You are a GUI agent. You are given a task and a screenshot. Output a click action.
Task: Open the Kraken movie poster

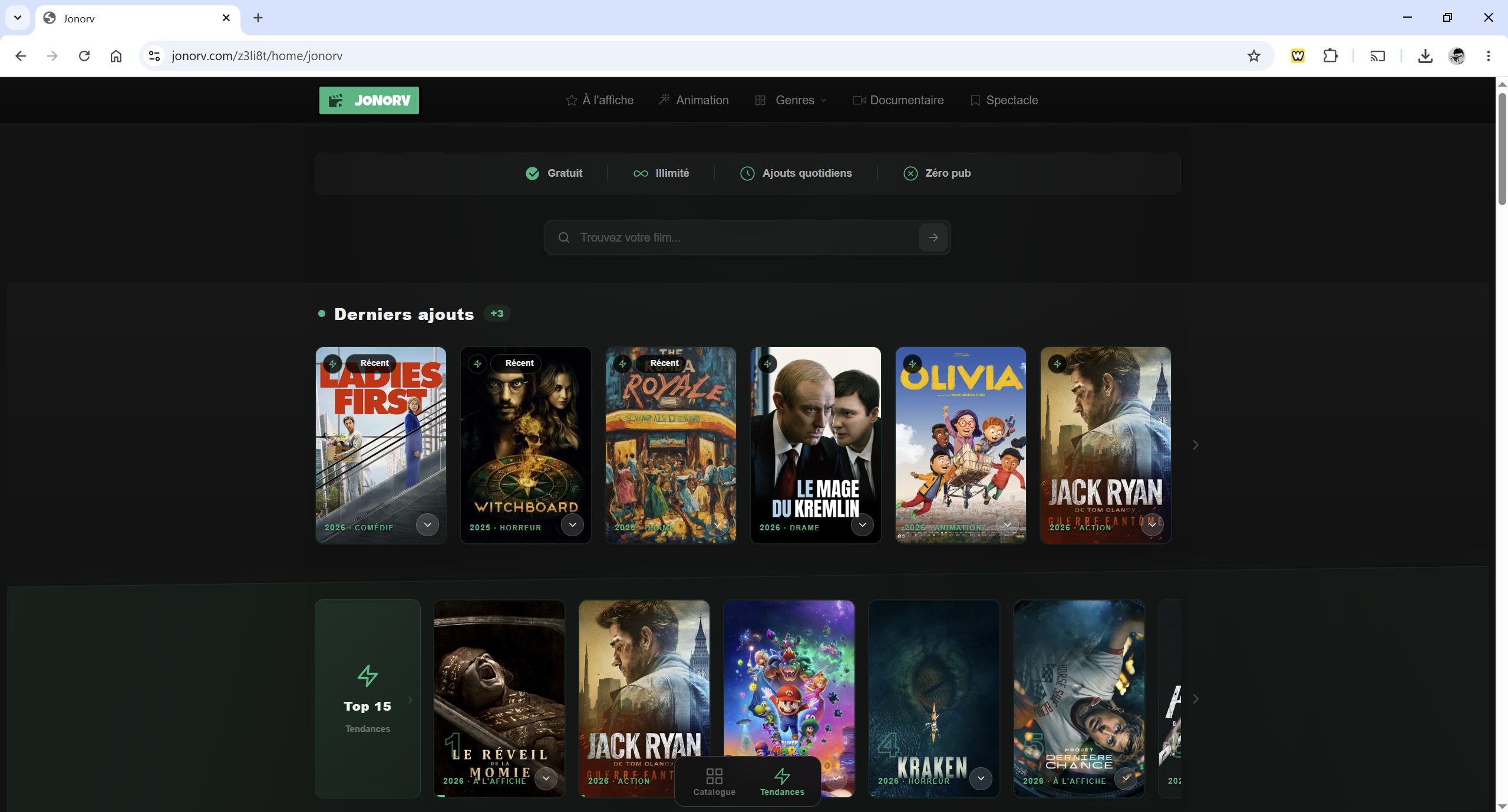[x=934, y=699]
